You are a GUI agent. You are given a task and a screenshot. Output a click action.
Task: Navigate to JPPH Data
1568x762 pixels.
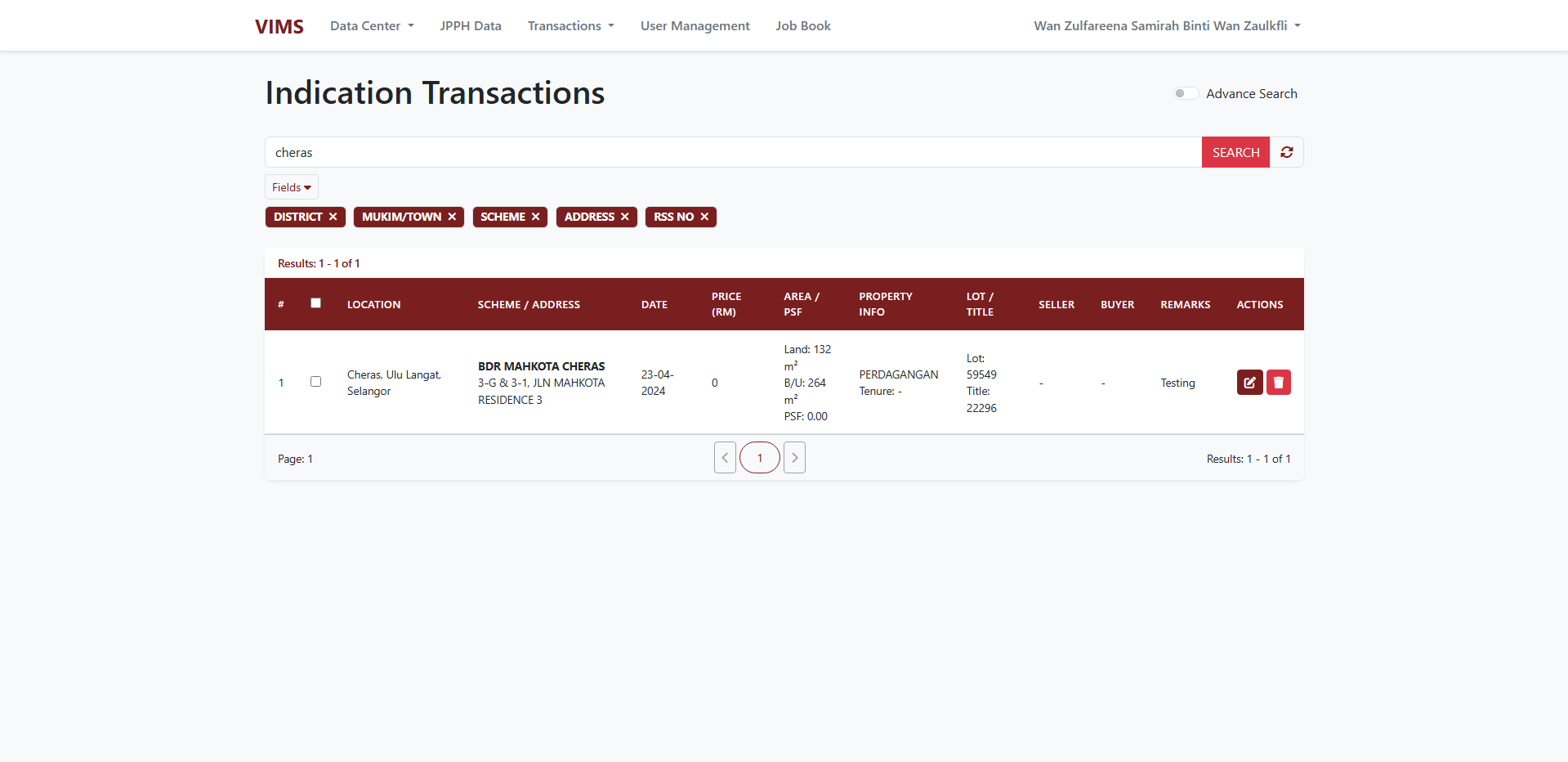pyautogui.click(x=471, y=26)
